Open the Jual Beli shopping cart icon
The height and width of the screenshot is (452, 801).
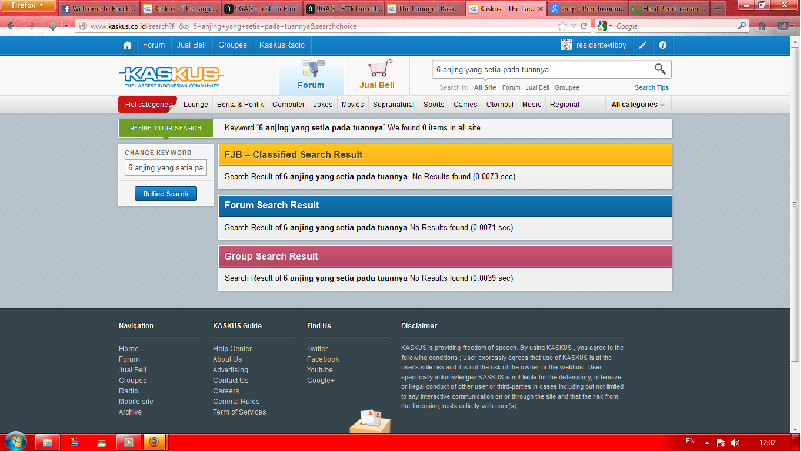[x=376, y=75]
